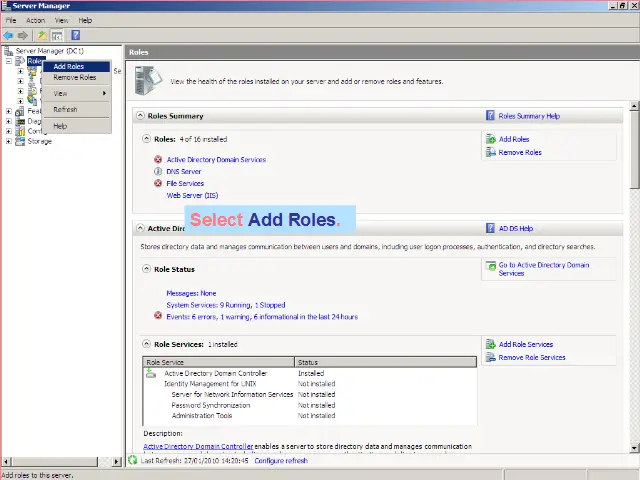This screenshot has height=480, width=640.
Task: Click the Remove Roles icon in Roles Summary
Action: [491, 152]
